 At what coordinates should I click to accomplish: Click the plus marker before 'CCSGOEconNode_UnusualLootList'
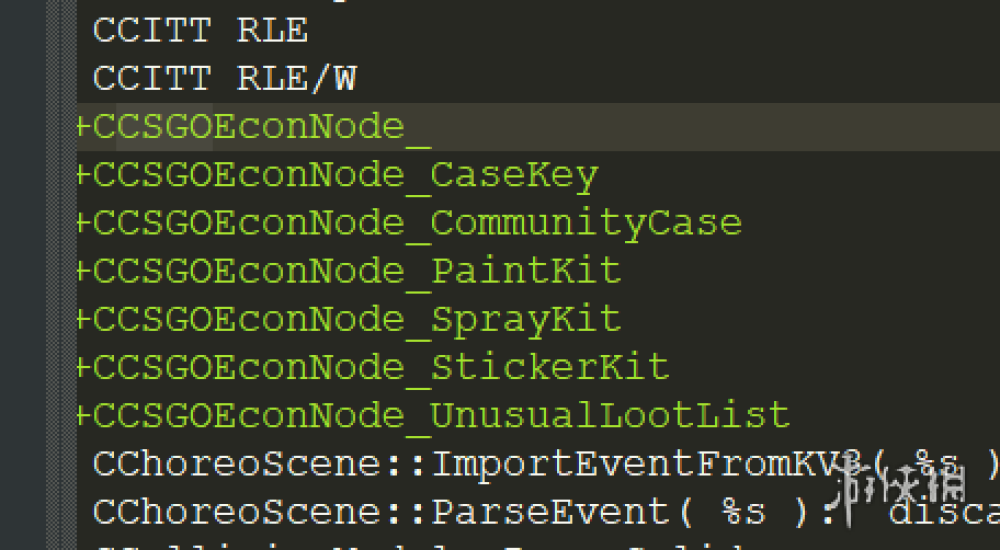[83, 416]
